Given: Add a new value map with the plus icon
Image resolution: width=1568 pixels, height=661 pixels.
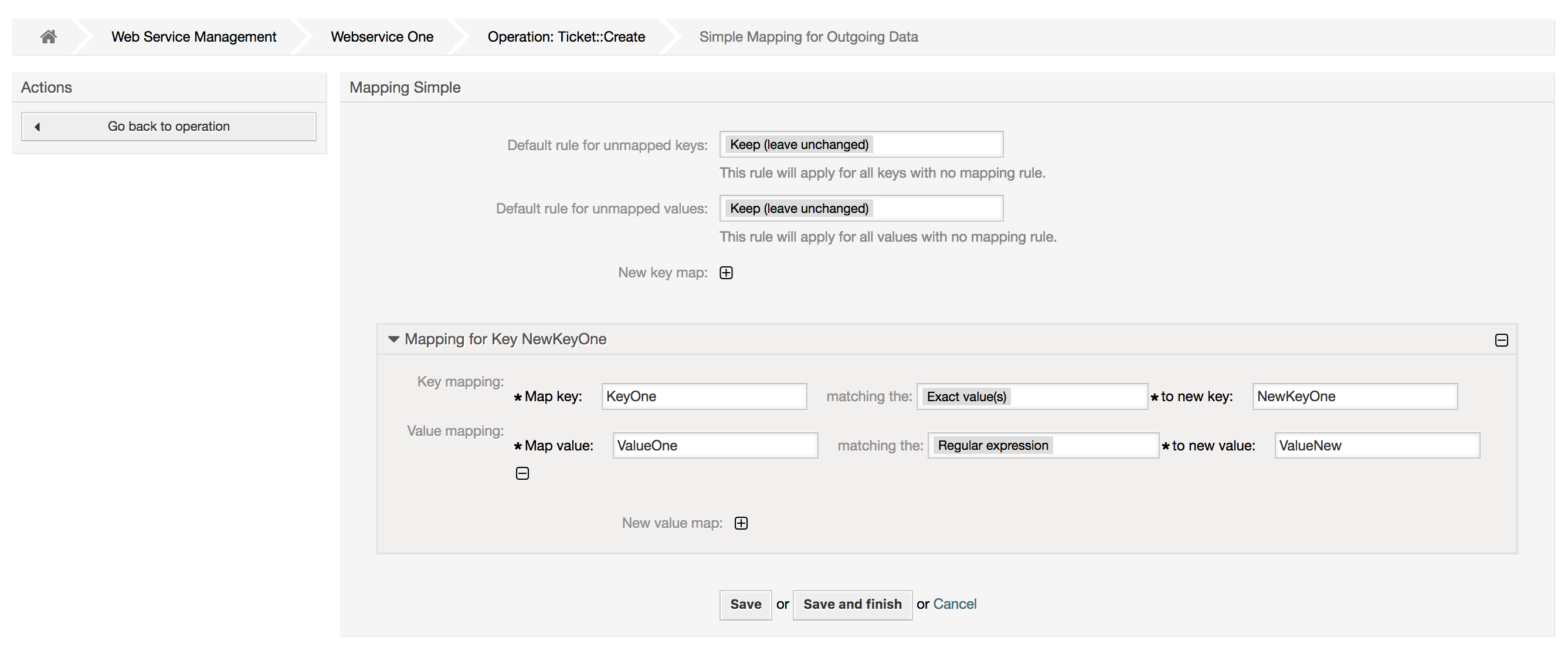Looking at the screenshot, I should pos(741,522).
